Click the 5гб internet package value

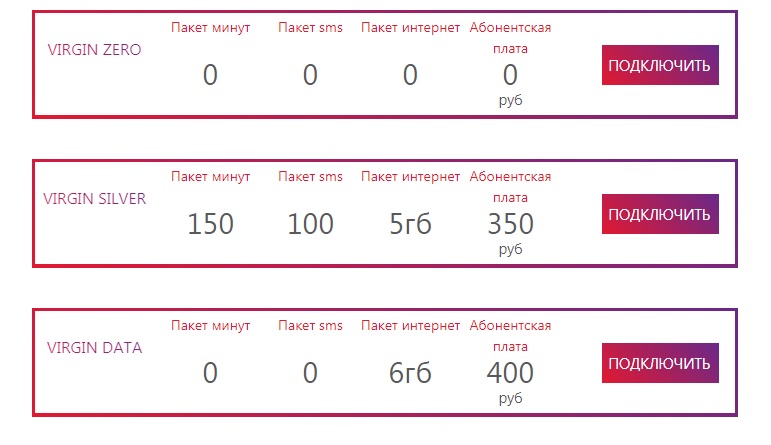(410, 224)
